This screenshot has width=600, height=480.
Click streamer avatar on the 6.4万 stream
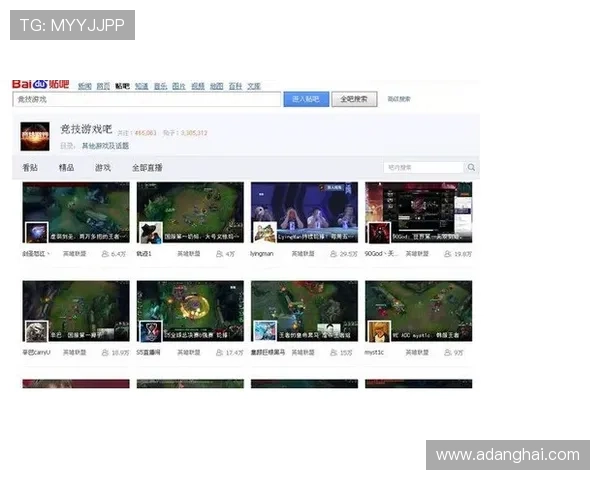tap(36, 232)
